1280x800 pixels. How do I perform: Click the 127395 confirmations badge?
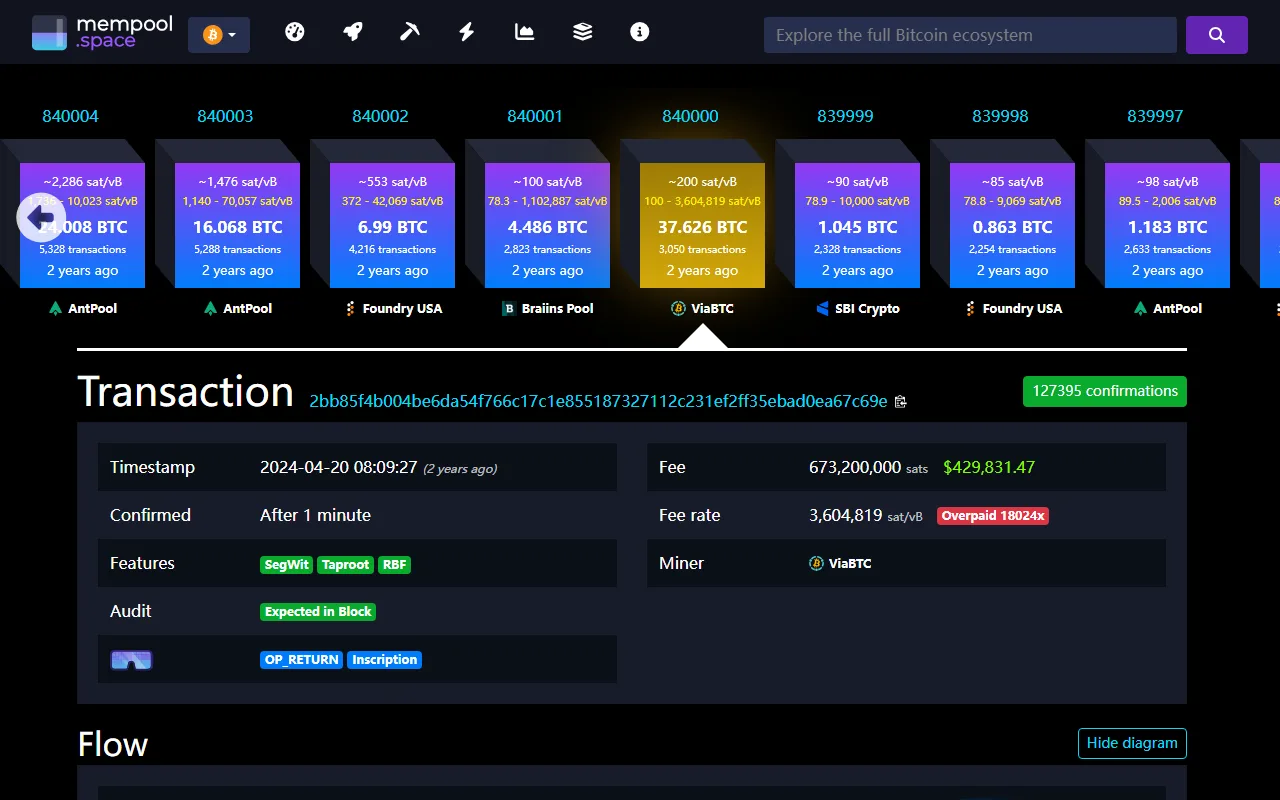(x=1105, y=391)
